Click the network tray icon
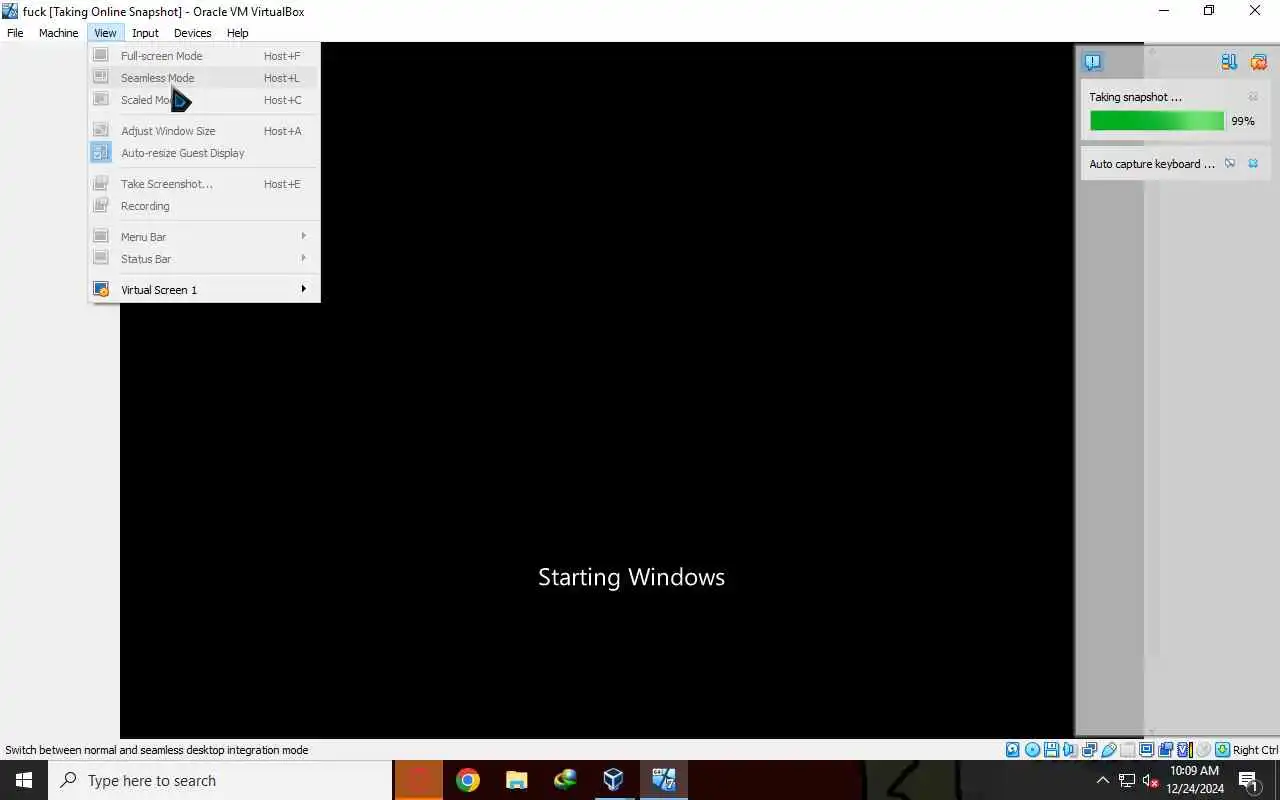Image resolution: width=1280 pixels, height=800 pixels. pyautogui.click(x=1127, y=781)
